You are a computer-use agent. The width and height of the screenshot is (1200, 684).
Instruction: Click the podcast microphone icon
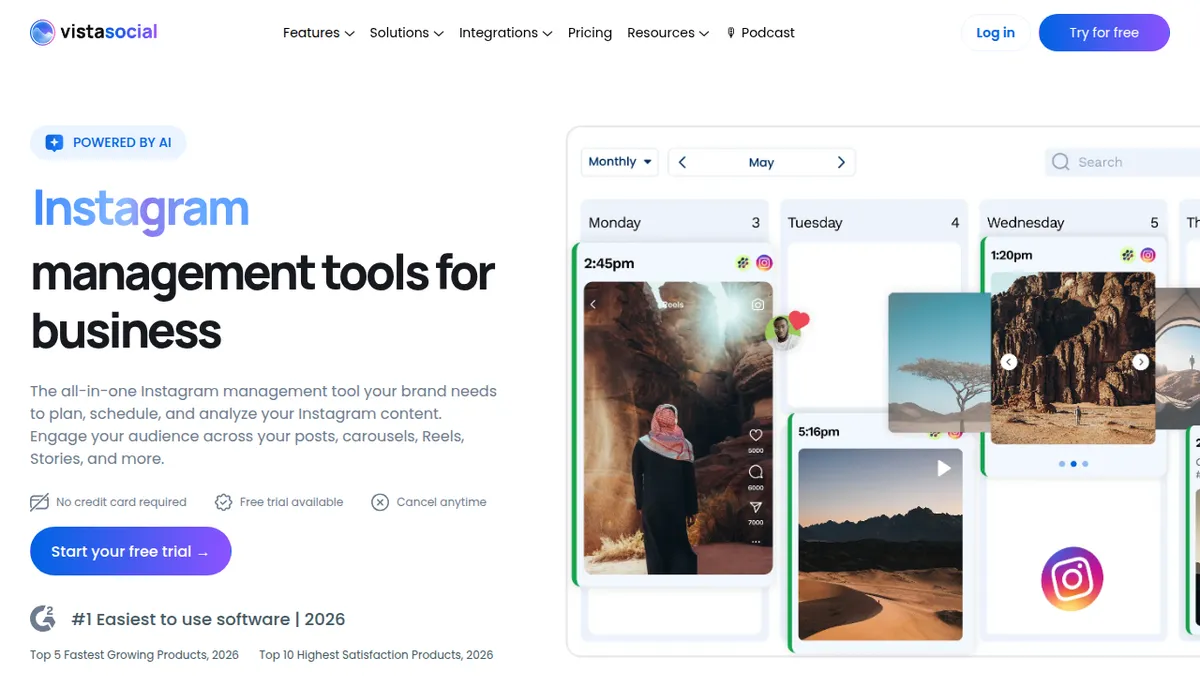pos(731,33)
